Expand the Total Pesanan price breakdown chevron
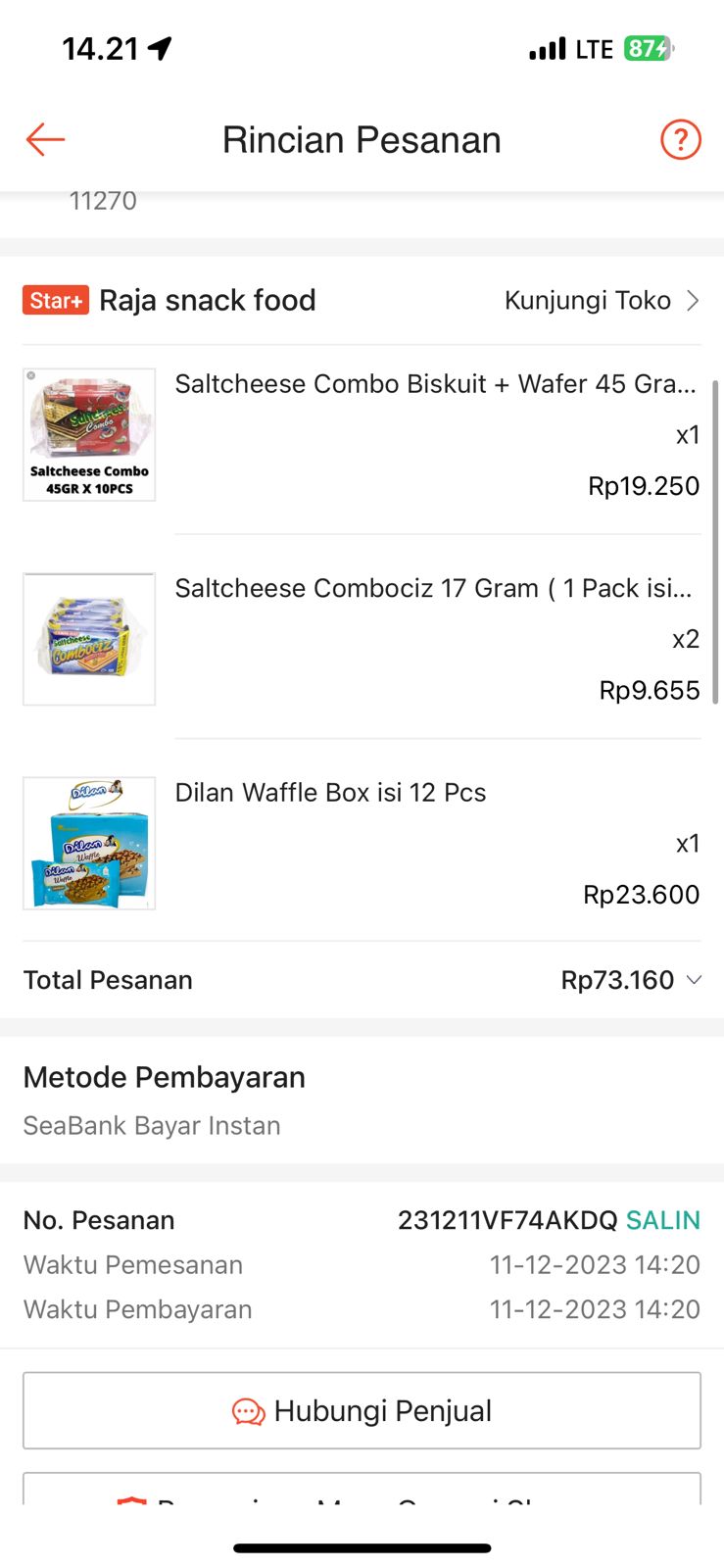 point(695,980)
